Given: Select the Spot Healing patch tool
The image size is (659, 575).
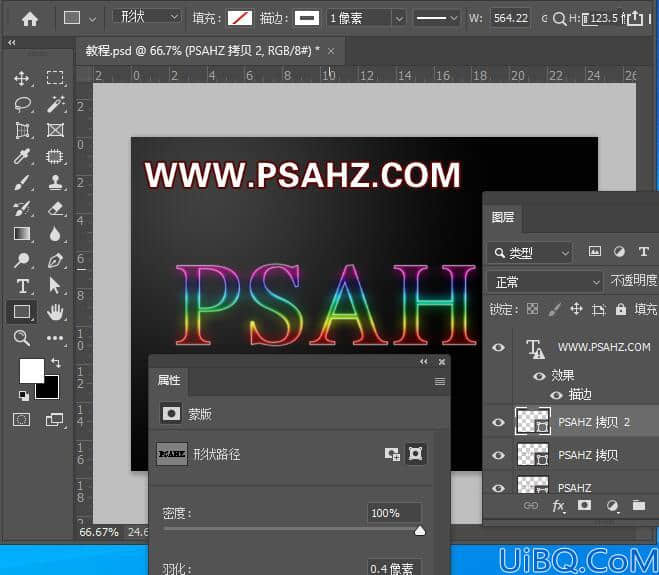Looking at the screenshot, I should pyautogui.click(x=55, y=156).
